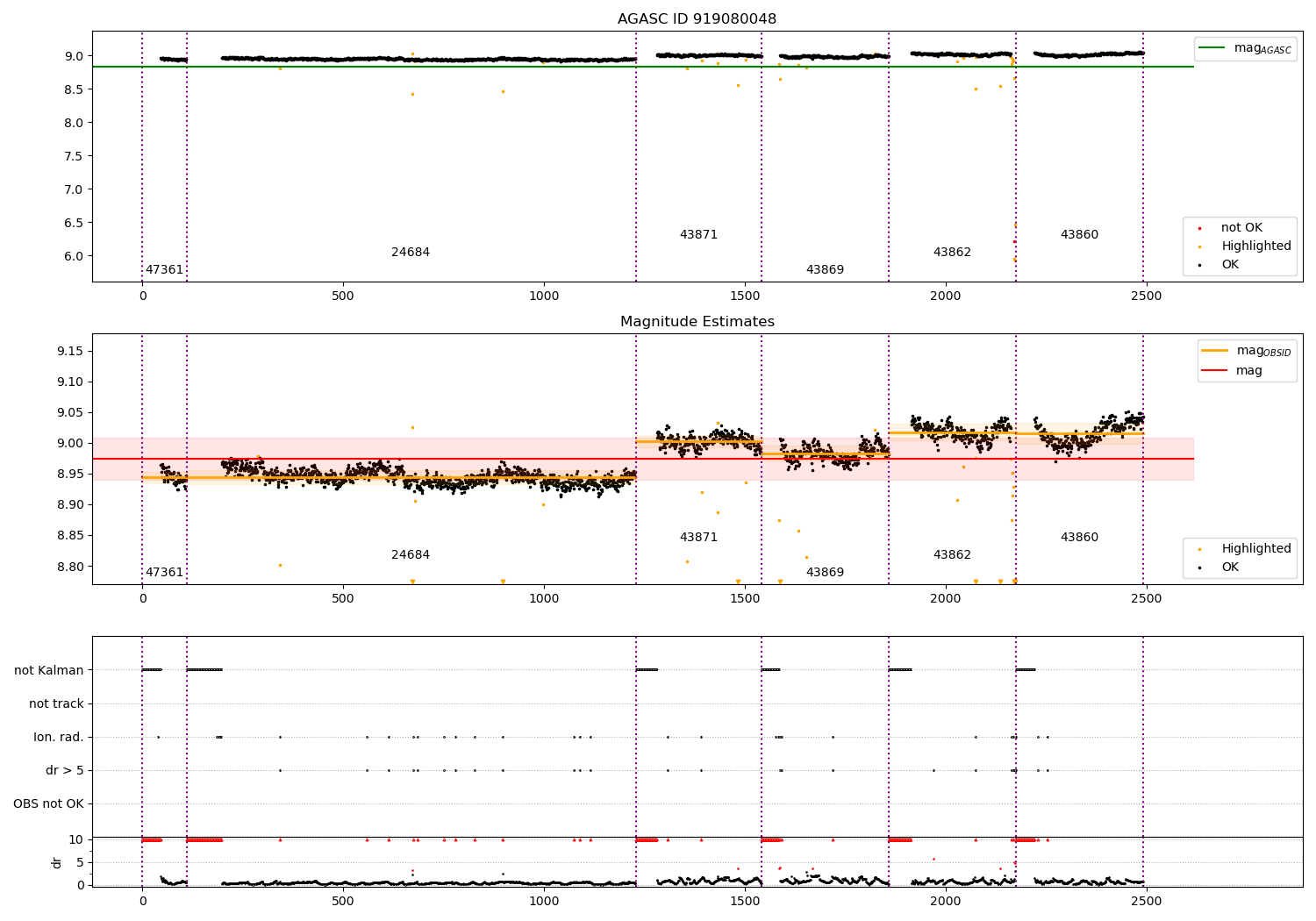Click the mag OBSID legend entry

1246,351
